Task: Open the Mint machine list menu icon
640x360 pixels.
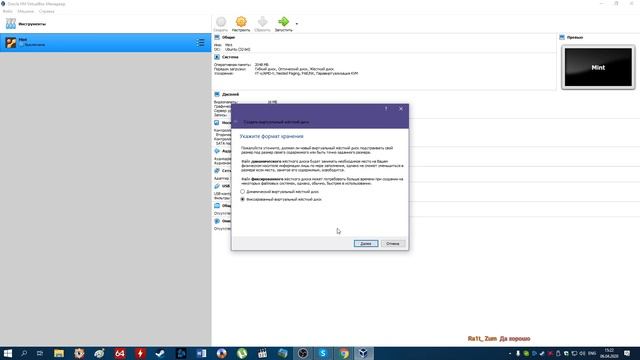Action: click(200, 42)
